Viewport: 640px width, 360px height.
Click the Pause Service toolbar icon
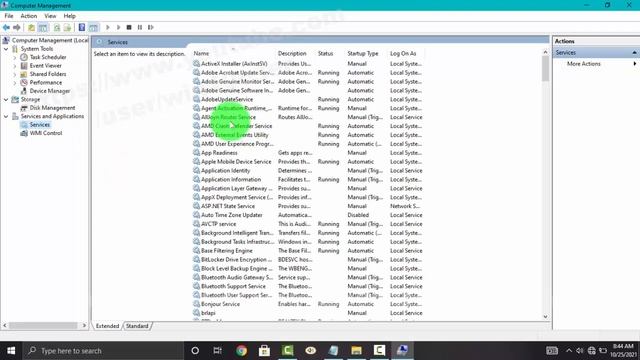(140, 27)
